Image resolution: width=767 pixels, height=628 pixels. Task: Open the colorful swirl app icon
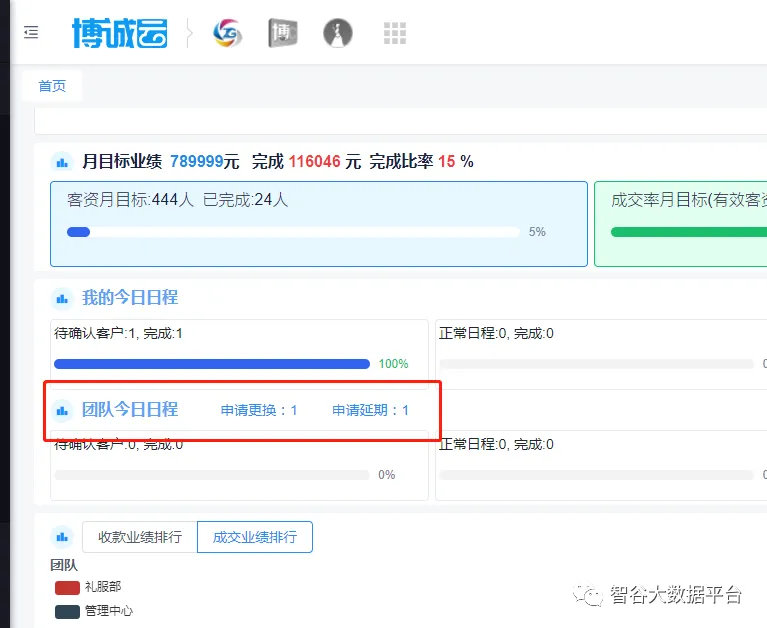[x=228, y=33]
